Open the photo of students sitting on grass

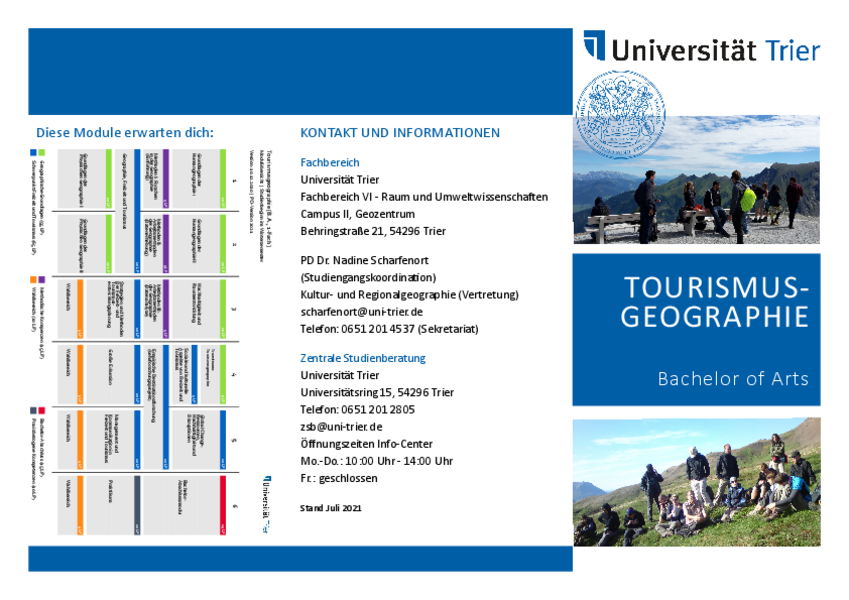tap(696, 481)
